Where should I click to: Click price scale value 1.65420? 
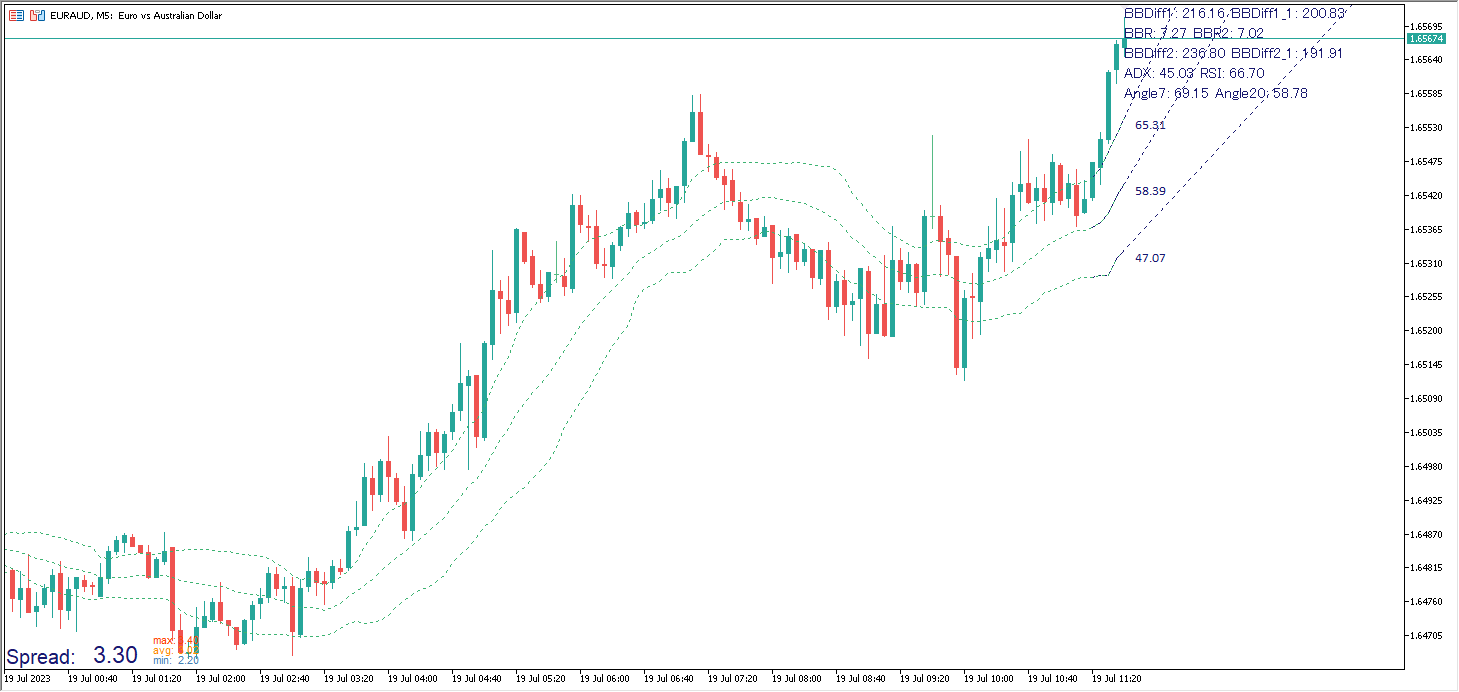point(1426,196)
